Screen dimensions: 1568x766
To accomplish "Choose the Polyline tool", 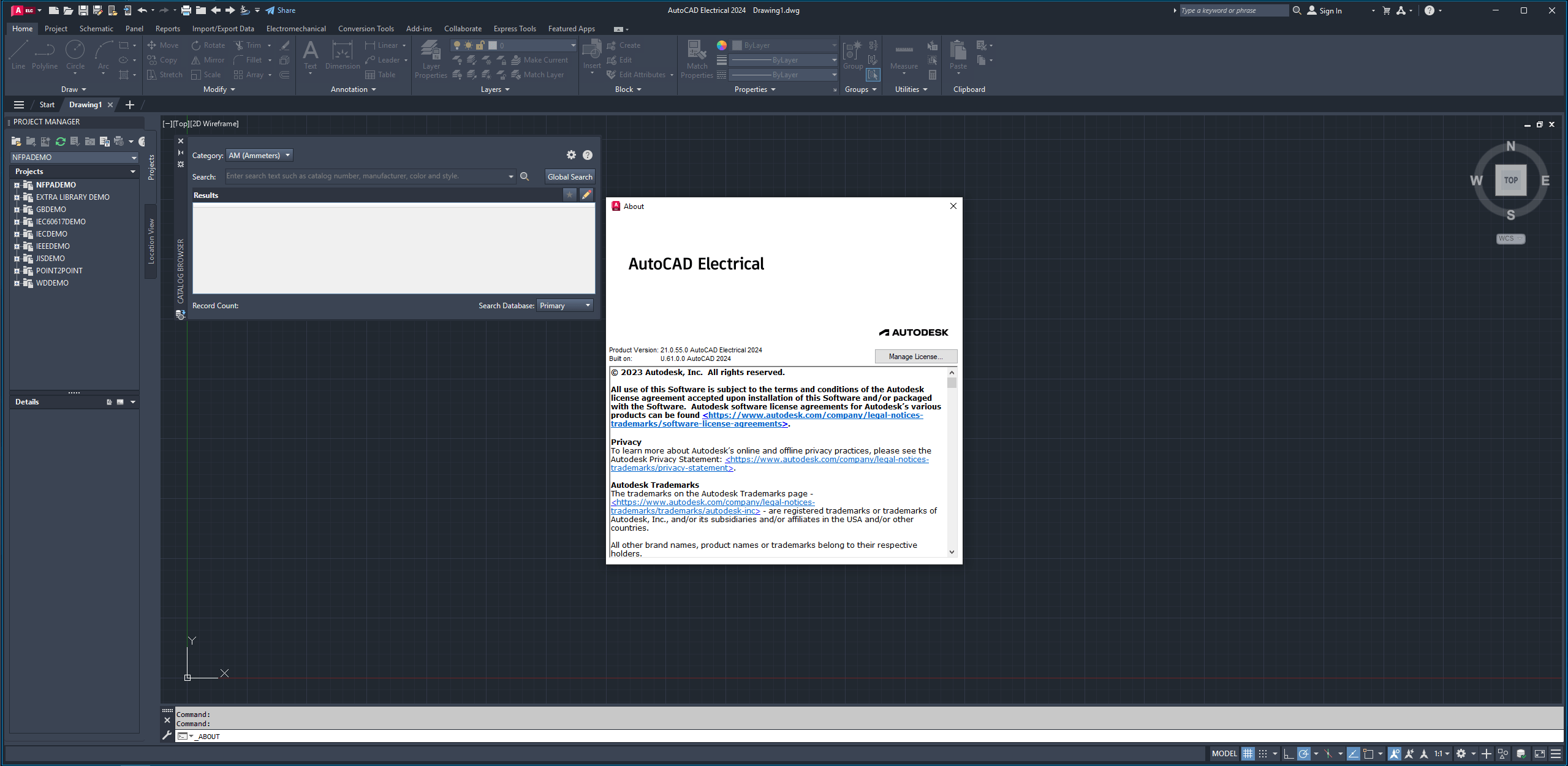I will pyautogui.click(x=45, y=55).
